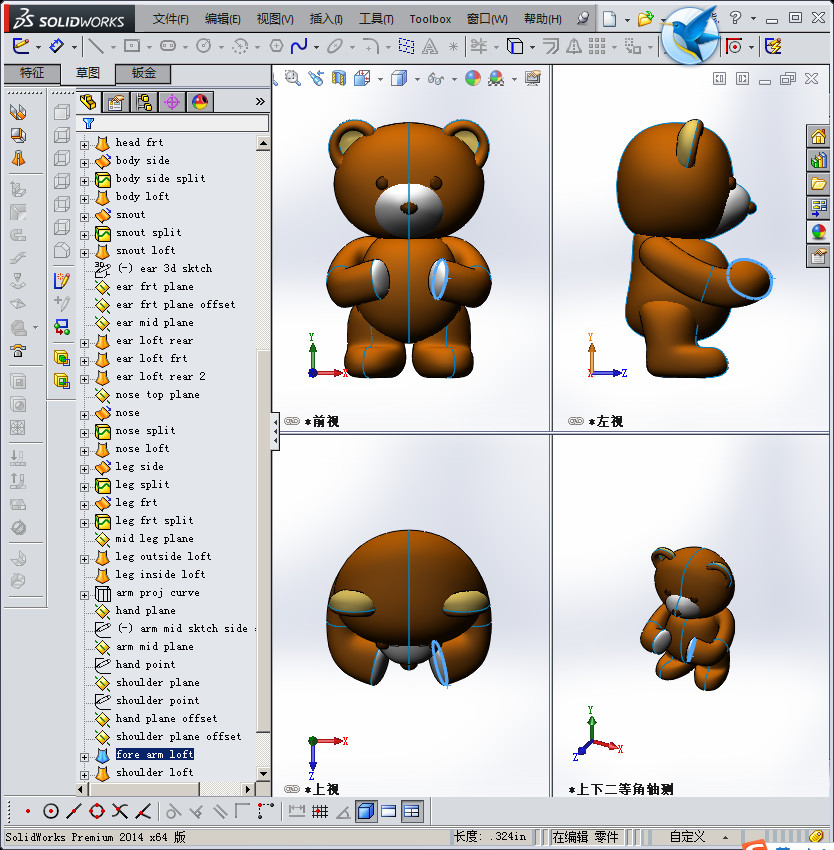Select the Spline sketch tool

[x=299, y=46]
